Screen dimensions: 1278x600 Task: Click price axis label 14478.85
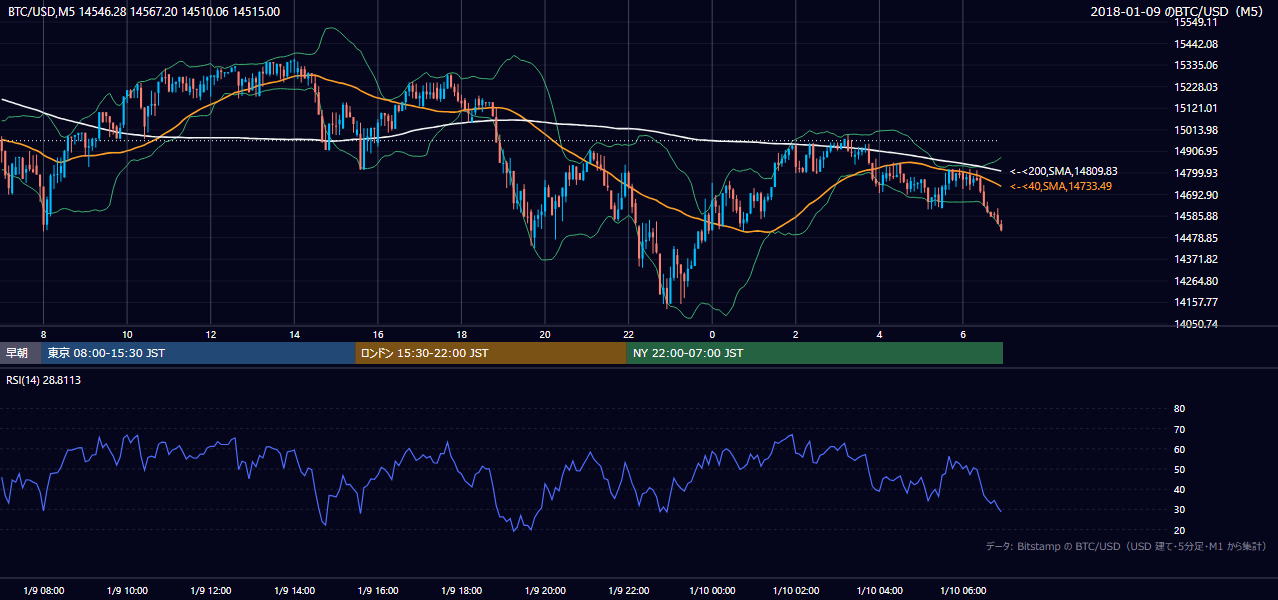[1196, 238]
